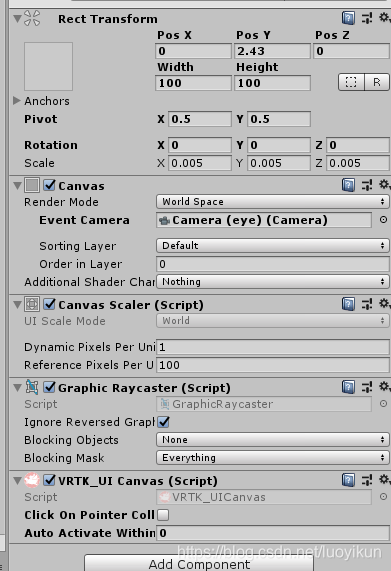The image size is (391, 571).
Task: Collapse the VRTK_UI Canvas component foldout
Action: tap(17, 481)
